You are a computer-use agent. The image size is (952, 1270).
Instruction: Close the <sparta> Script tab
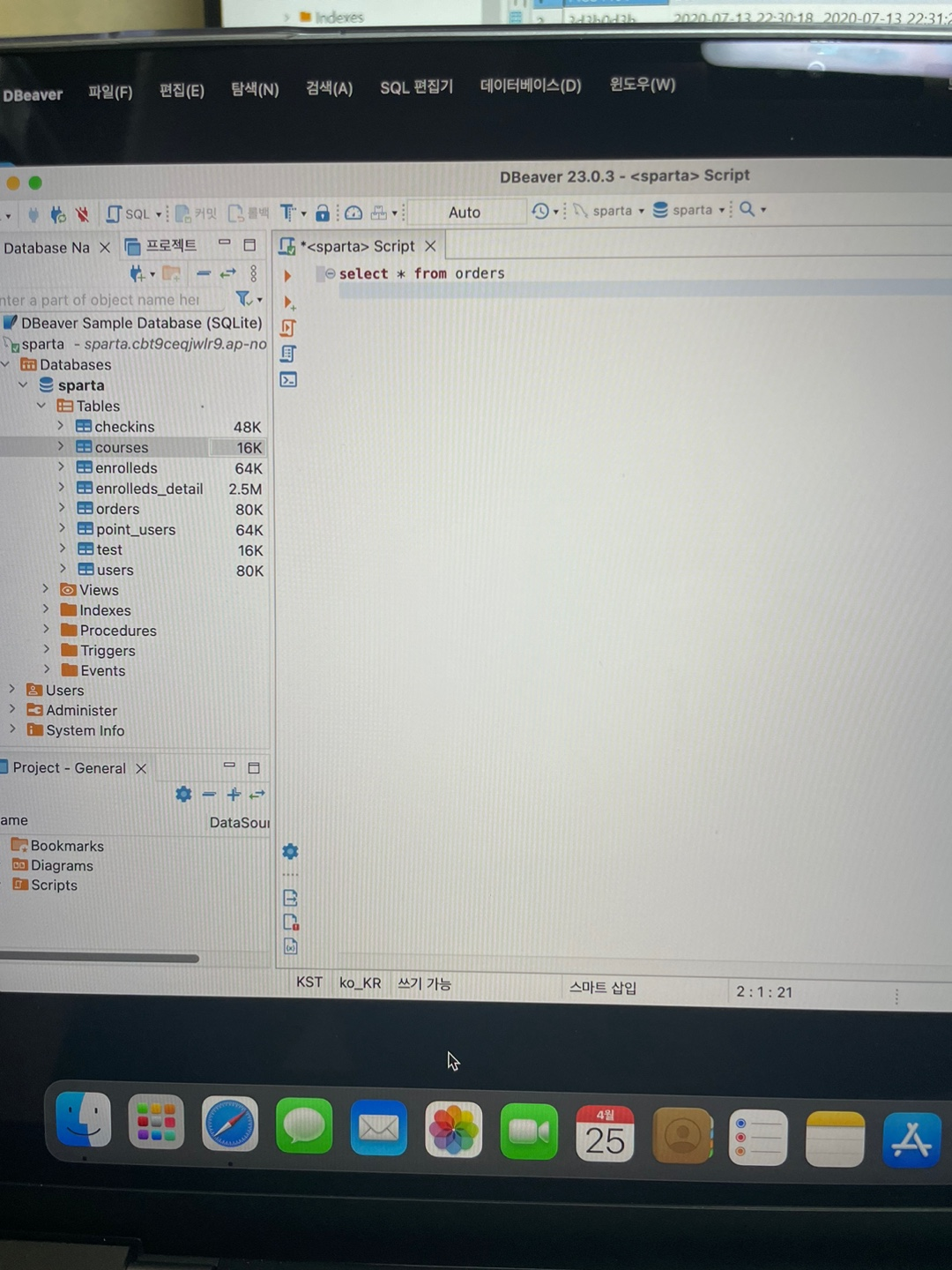click(x=430, y=246)
